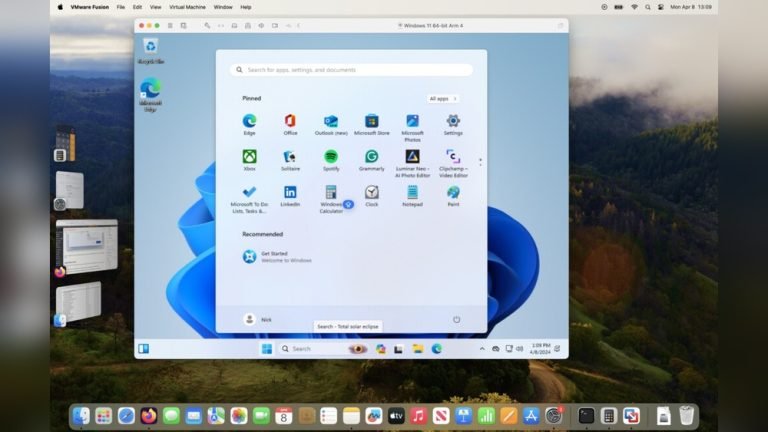Open Microsoft Edge desktop shortcut
768x432 pixels.
(x=150, y=95)
